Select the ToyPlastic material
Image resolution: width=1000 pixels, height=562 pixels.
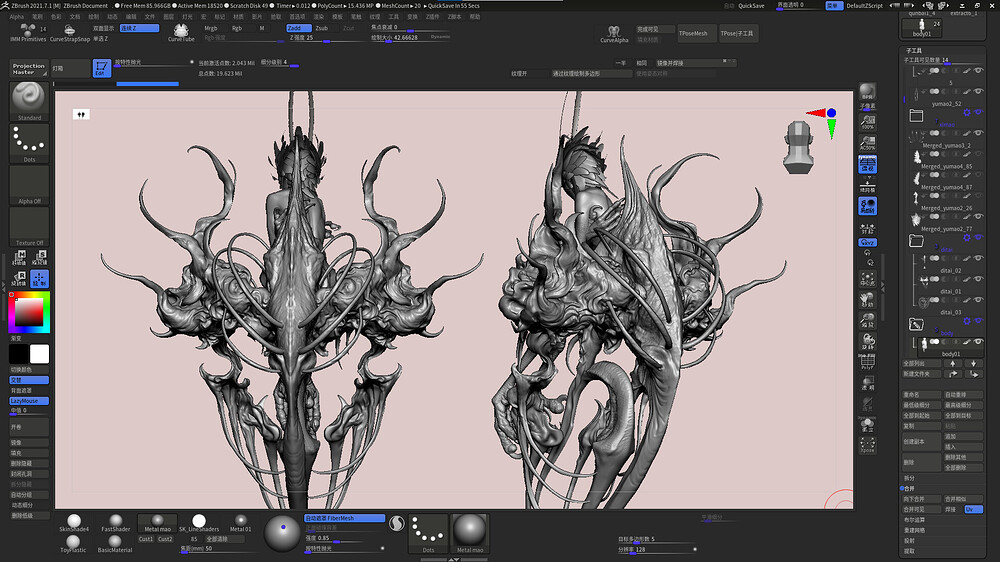(x=73, y=544)
